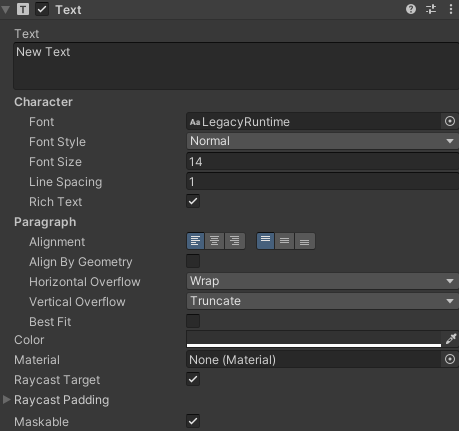Disable the Text component enable checkbox
Viewport: 459px width, 431px height.
coord(42,9)
